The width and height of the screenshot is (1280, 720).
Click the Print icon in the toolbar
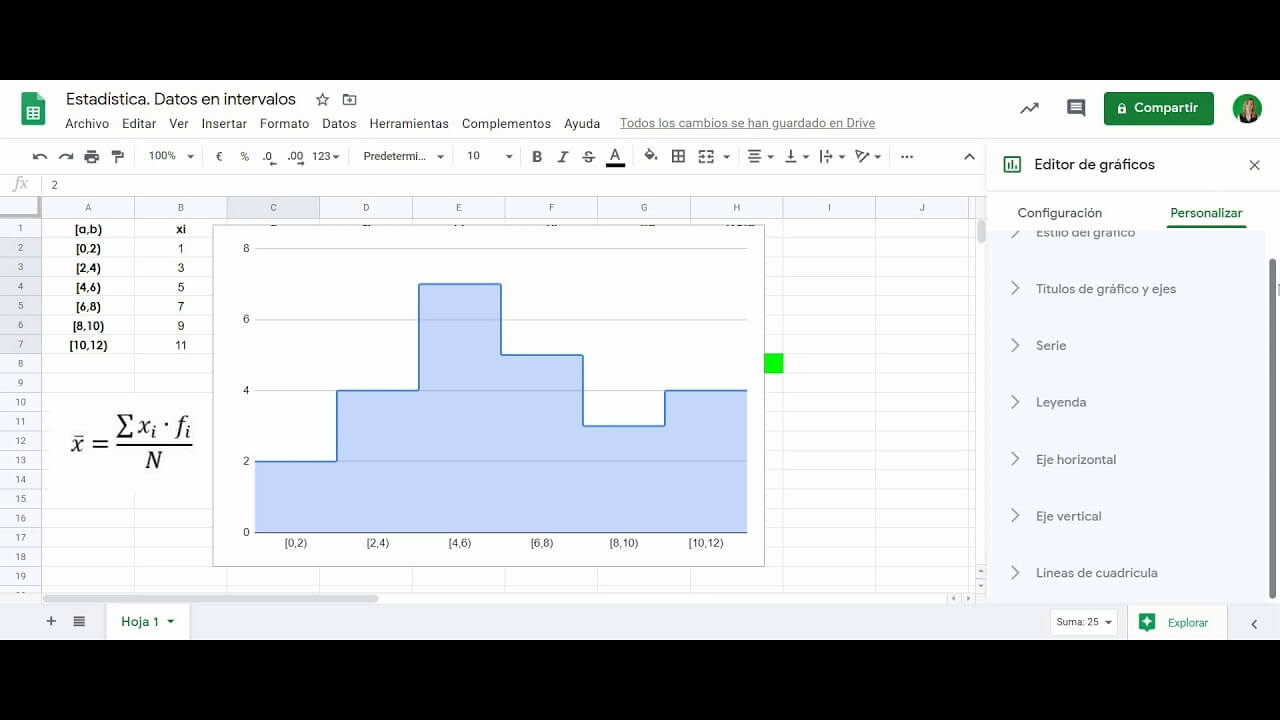[x=90, y=156]
